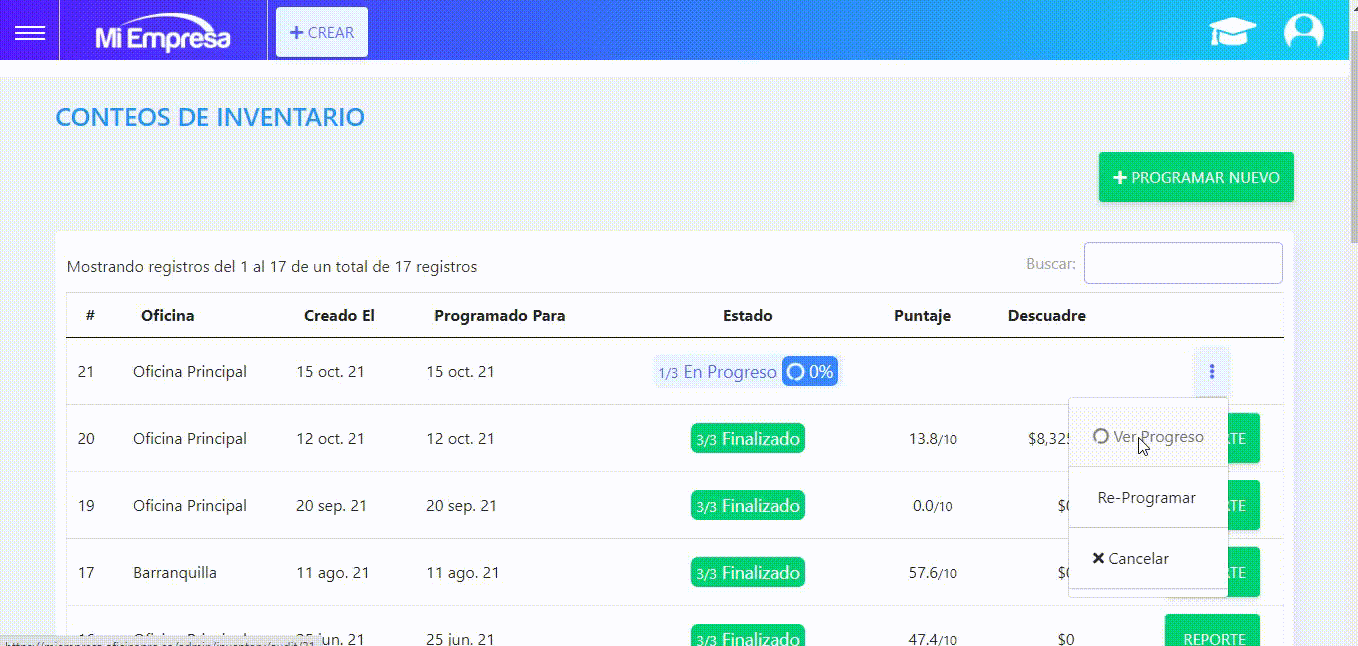Open the graduation cap training icon

[1232, 32]
